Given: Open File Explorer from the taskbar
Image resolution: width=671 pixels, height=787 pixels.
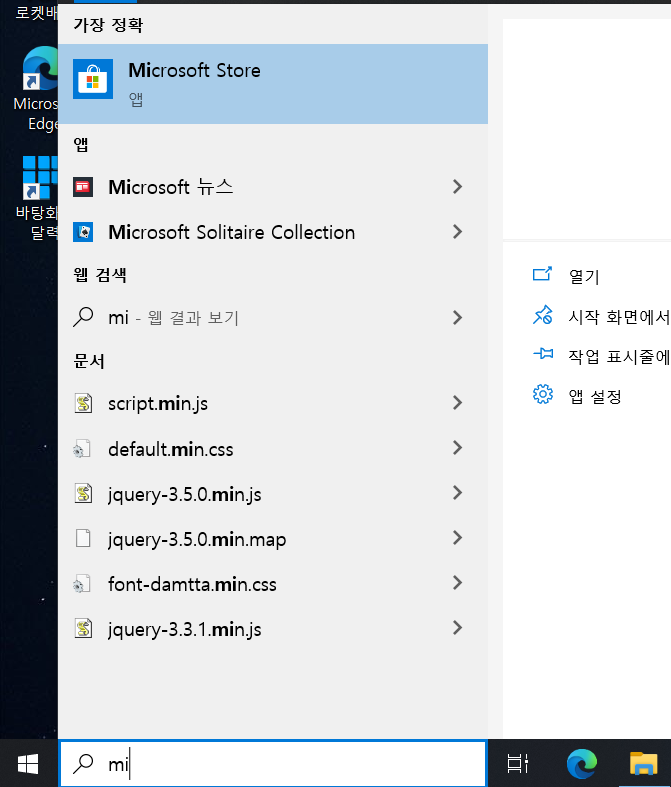Looking at the screenshot, I should coord(644,764).
